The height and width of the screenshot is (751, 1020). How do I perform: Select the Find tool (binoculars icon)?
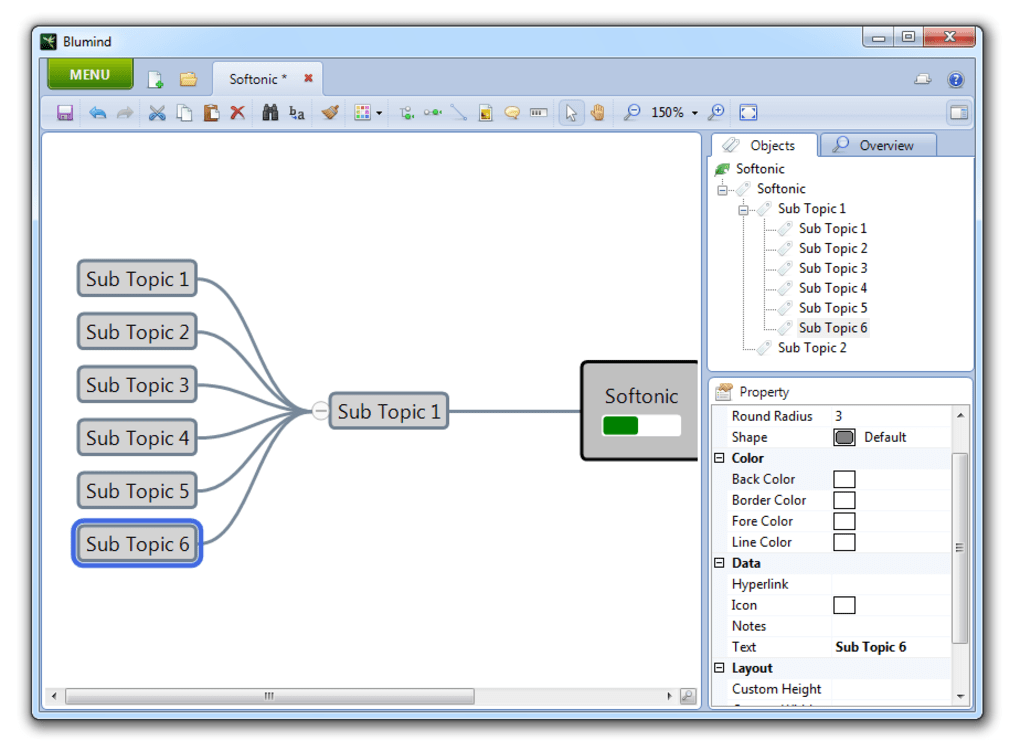tap(270, 112)
